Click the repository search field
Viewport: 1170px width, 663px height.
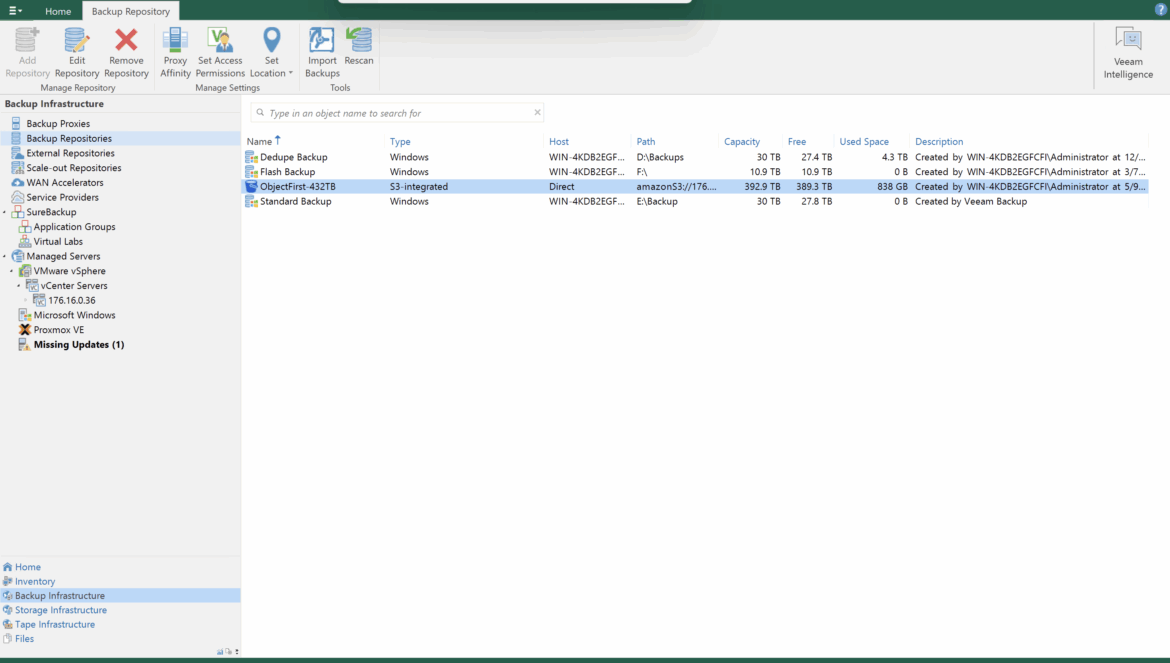pyautogui.click(x=397, y=113)
